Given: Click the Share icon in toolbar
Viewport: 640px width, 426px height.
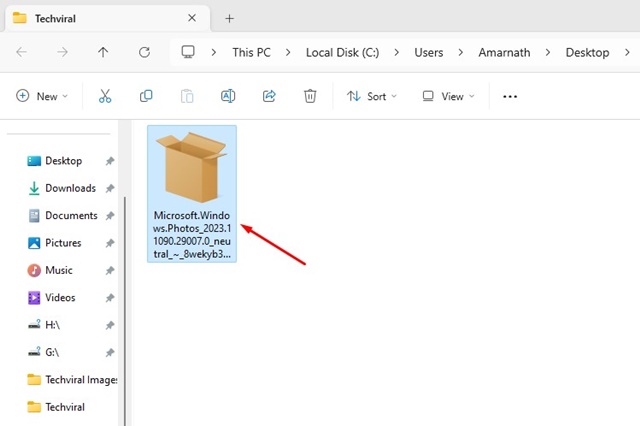Looking at the screenshot, I should pyautogui.click(x=269, y=96).
